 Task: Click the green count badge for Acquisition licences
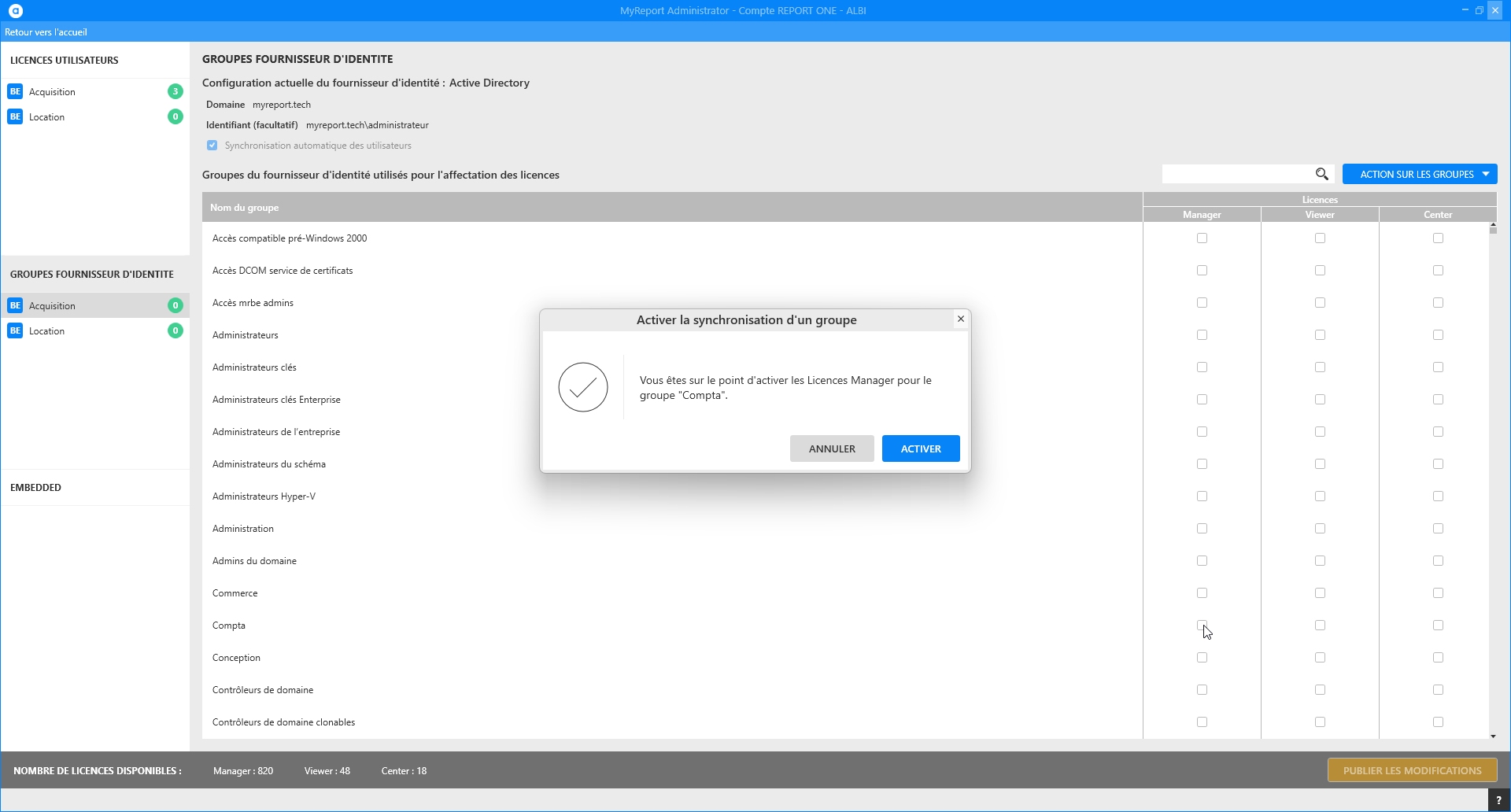(175, 91)
